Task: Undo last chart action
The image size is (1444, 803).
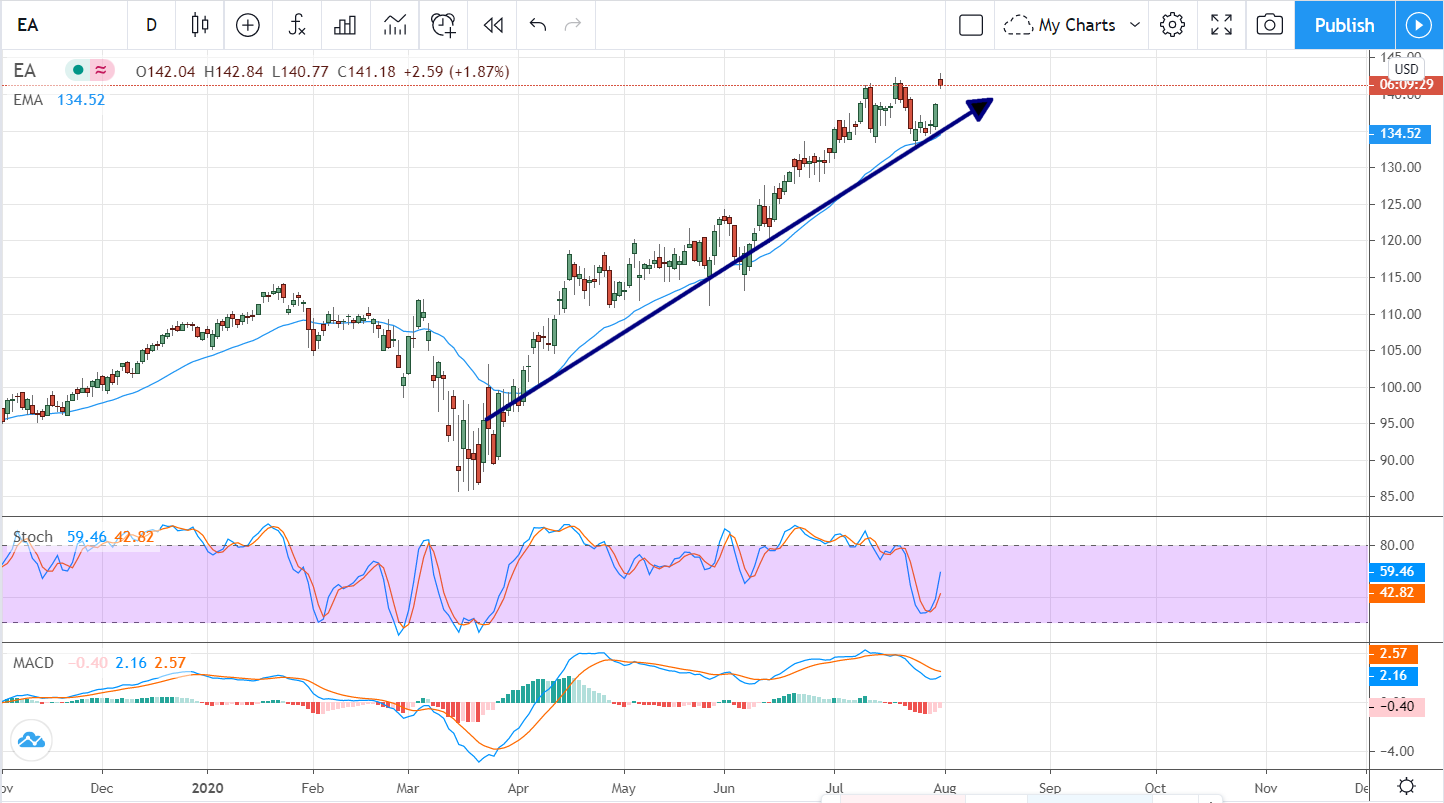Action: tap(537, 24)
